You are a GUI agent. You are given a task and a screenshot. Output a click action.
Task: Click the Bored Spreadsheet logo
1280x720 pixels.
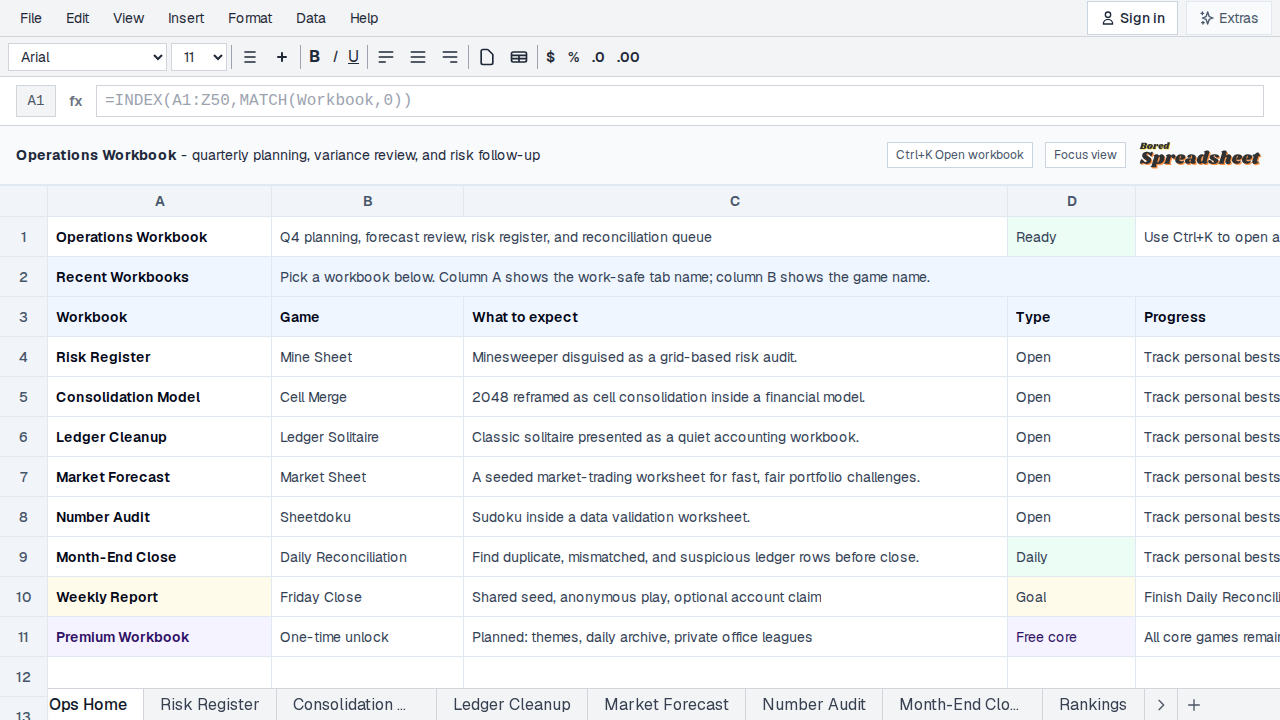point(1200,155)
